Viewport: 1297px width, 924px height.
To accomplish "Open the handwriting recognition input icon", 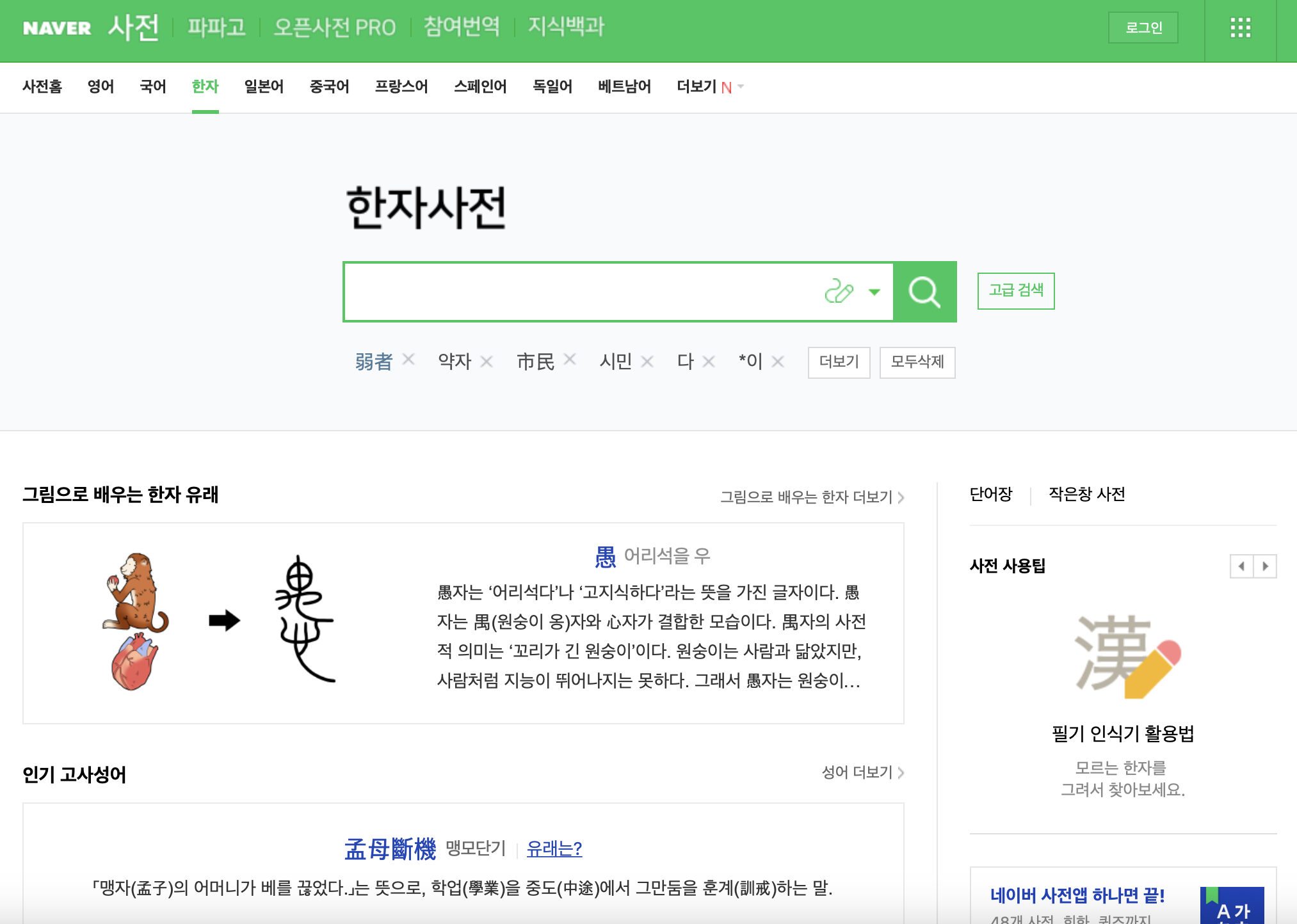I will point(839,291).
